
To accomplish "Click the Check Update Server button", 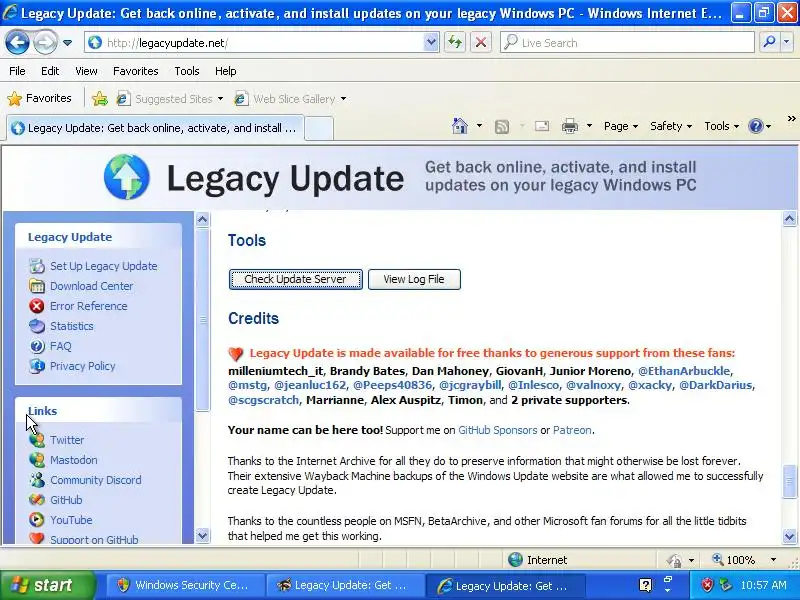I will [295, 279].
